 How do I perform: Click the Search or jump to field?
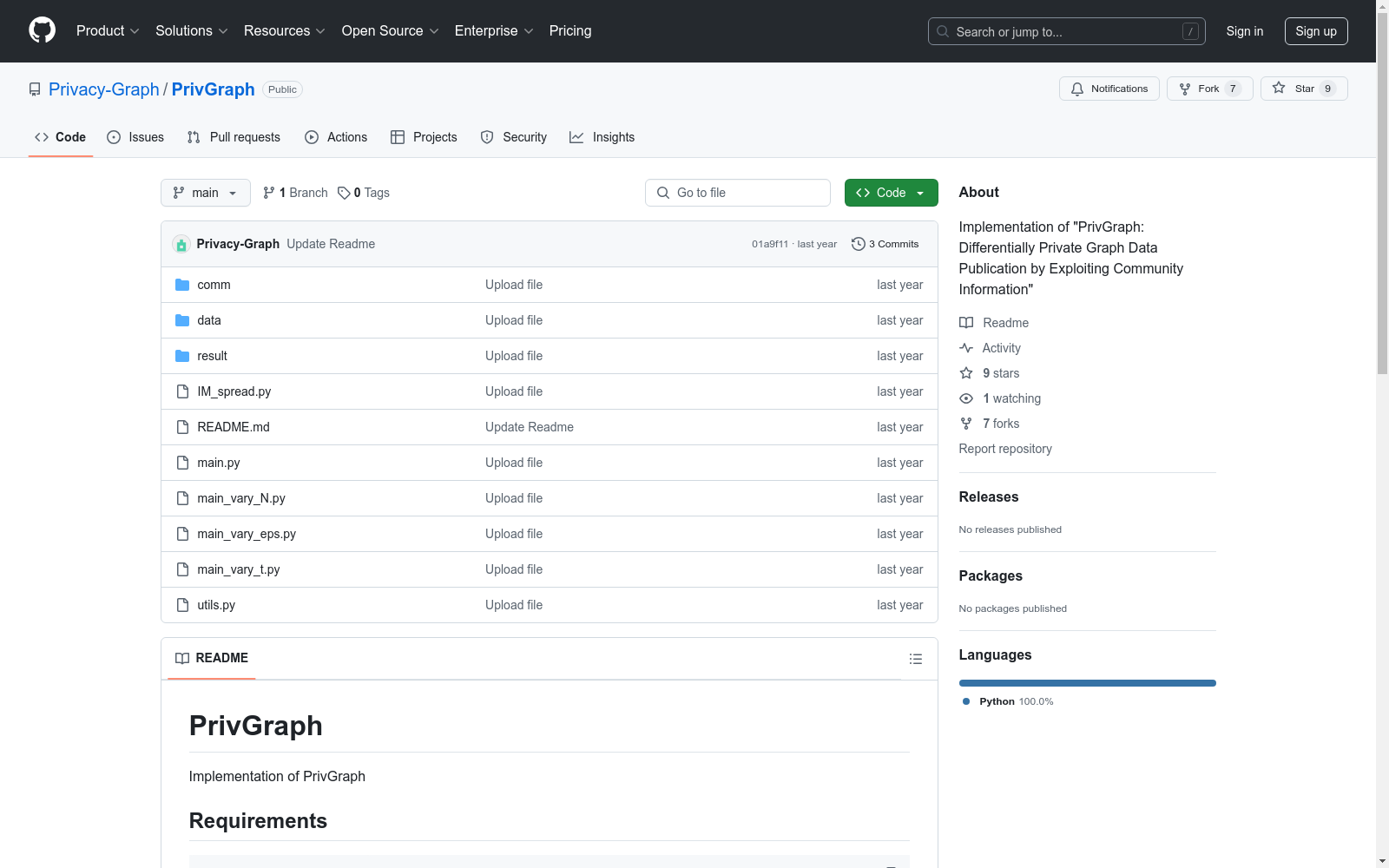coord(1067,31)
